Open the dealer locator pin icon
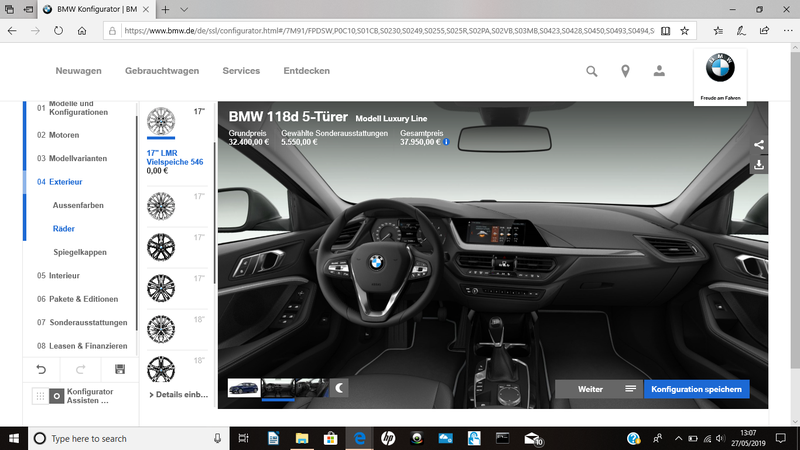The height and width of the screenshot is (450, 800). point(625,71)
